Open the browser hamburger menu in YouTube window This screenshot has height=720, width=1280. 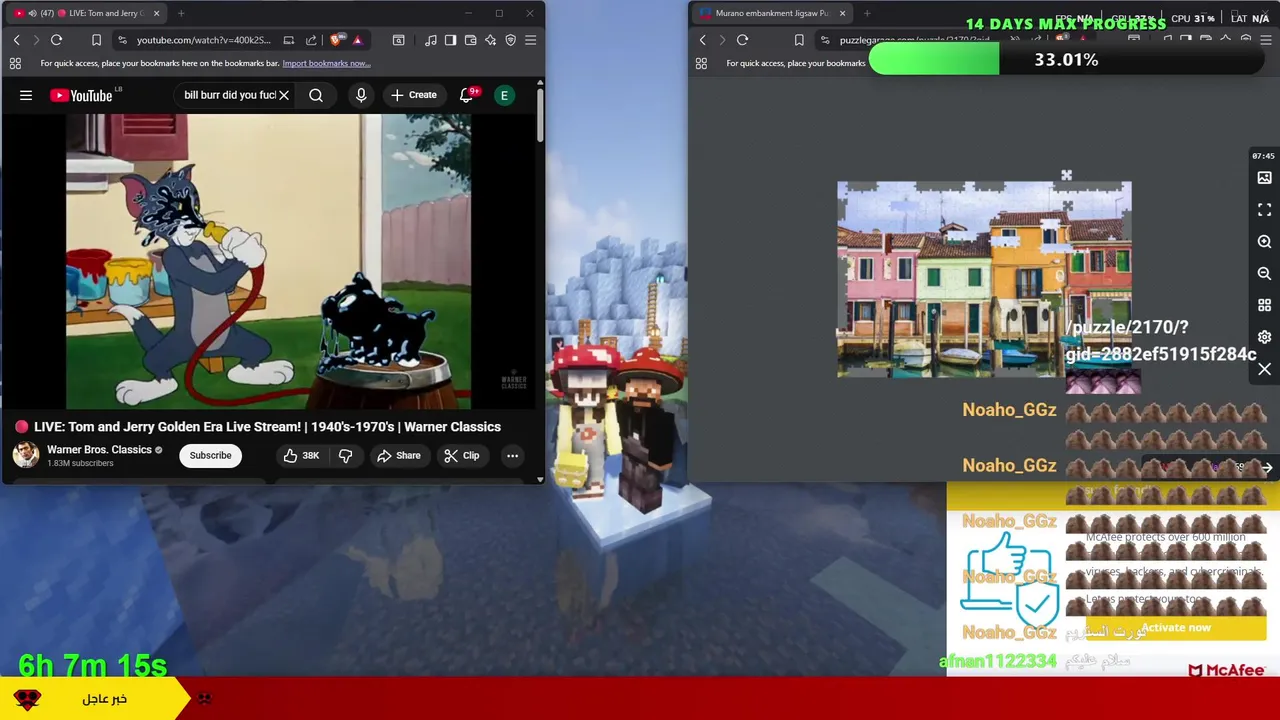[530, 40]
